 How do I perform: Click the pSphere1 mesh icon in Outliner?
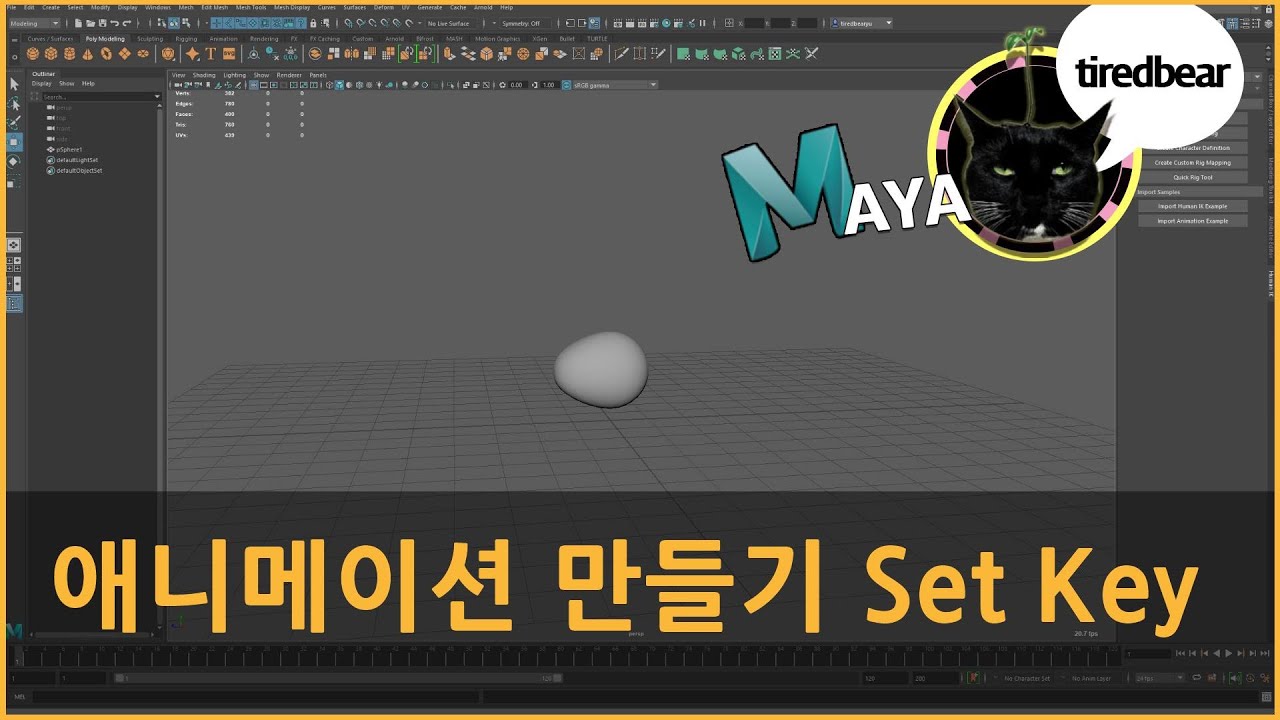point(50,149)
